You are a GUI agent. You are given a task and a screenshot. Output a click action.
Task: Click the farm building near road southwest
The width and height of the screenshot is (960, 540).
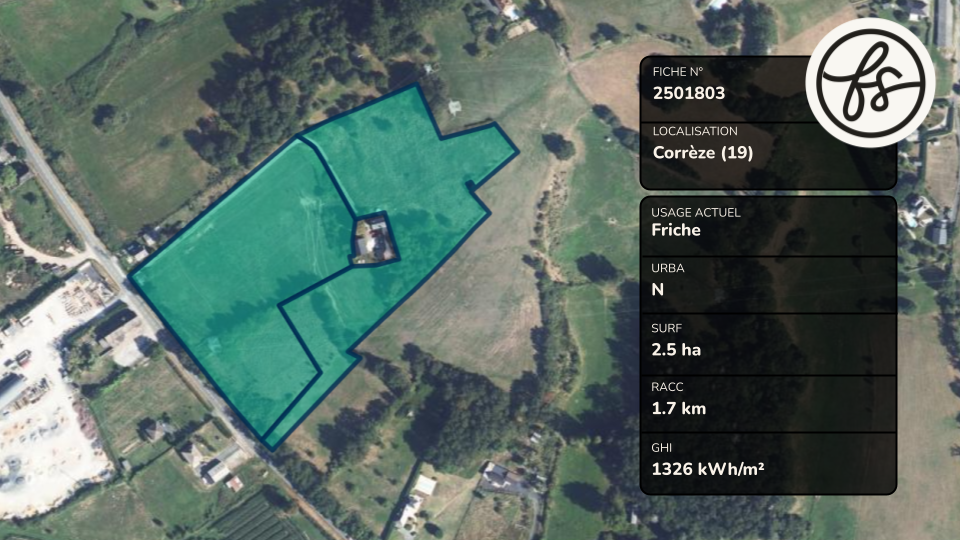(116, 332)
